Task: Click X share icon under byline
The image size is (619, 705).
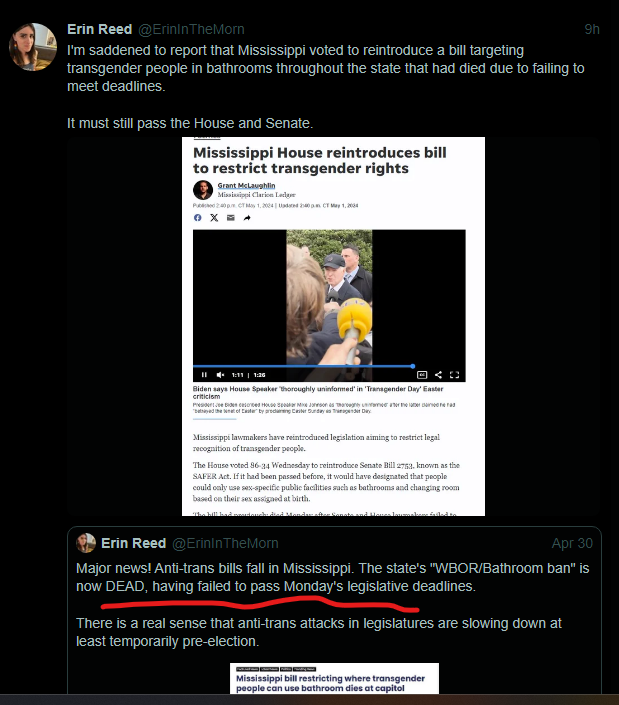Action: pyautogui.click(x=214, y=218)
